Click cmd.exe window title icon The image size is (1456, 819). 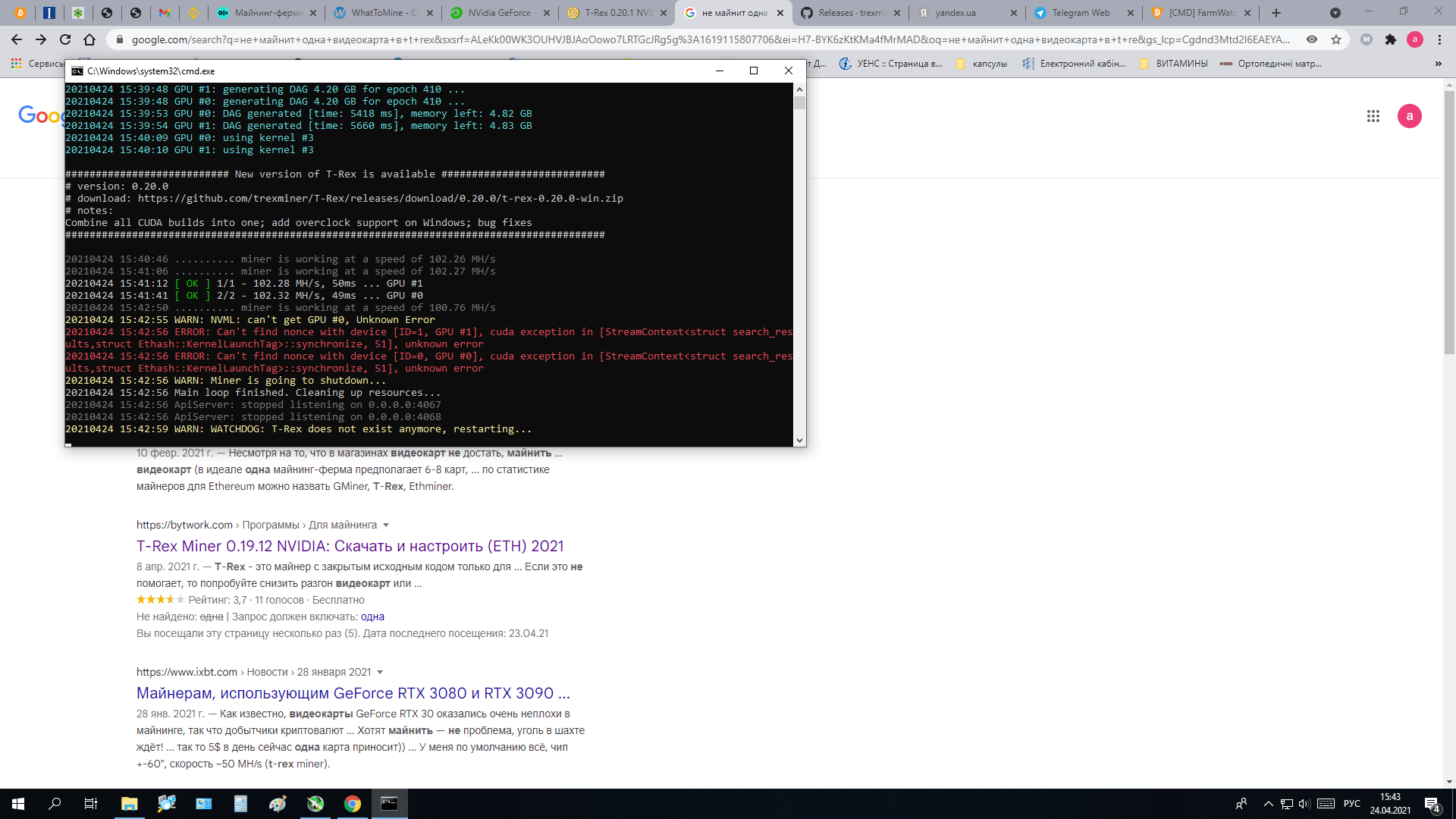[x=77, y=71]
